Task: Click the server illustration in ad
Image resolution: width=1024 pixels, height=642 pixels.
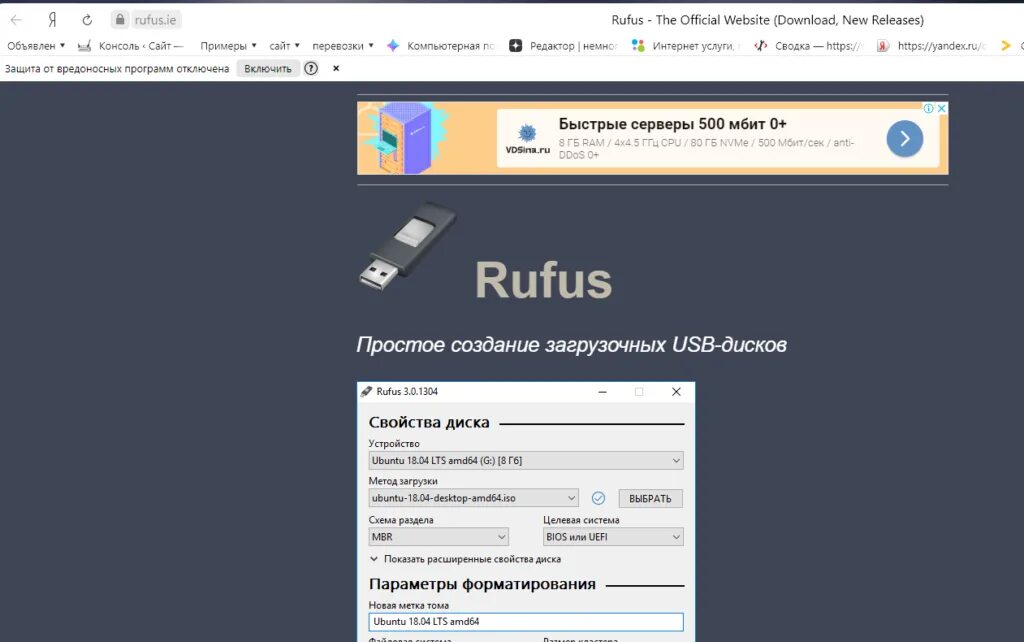Action: tap(405, 138)
